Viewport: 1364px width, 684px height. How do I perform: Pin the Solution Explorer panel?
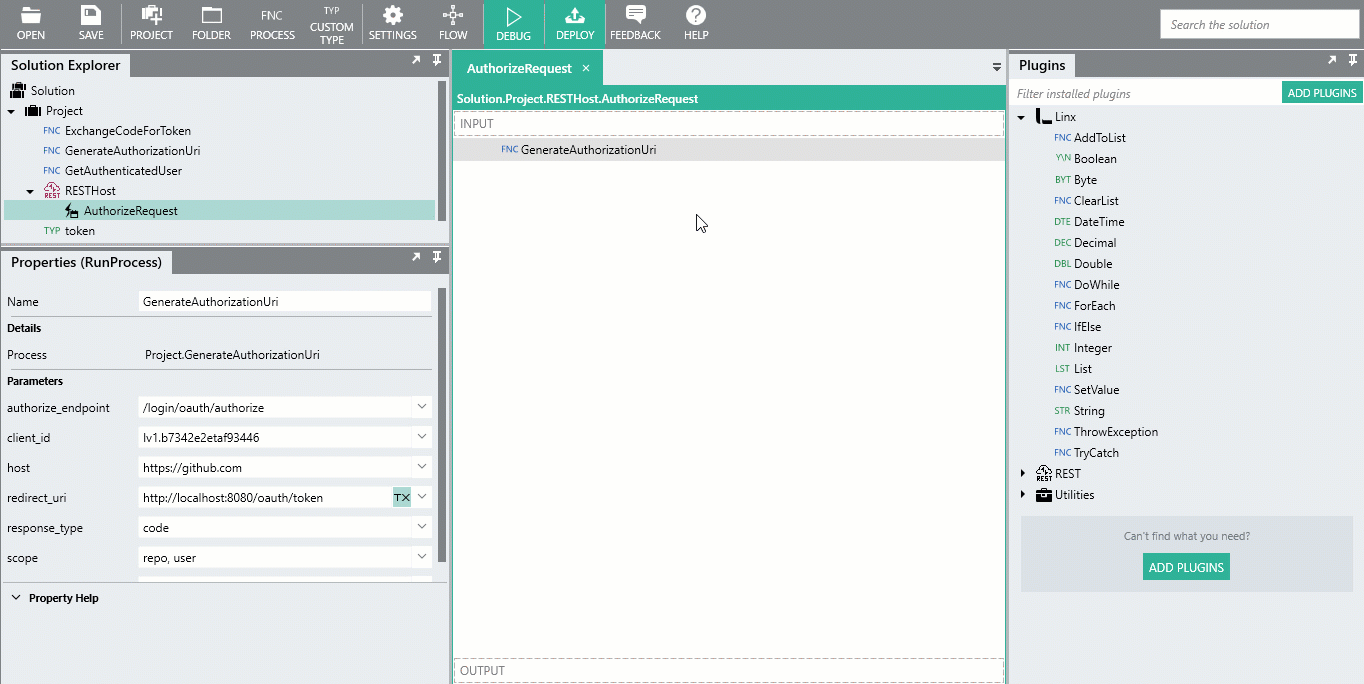(437, 60)
